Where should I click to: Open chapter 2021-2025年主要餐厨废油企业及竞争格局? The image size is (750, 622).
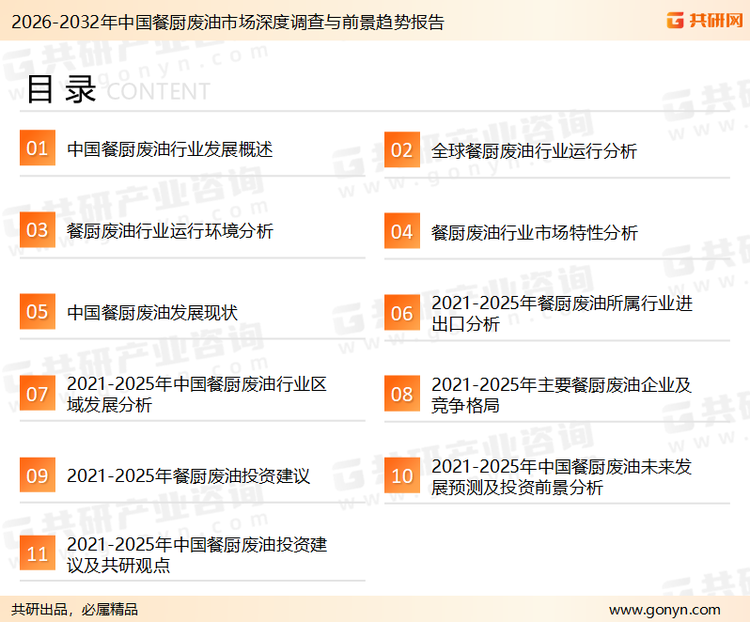562,395
